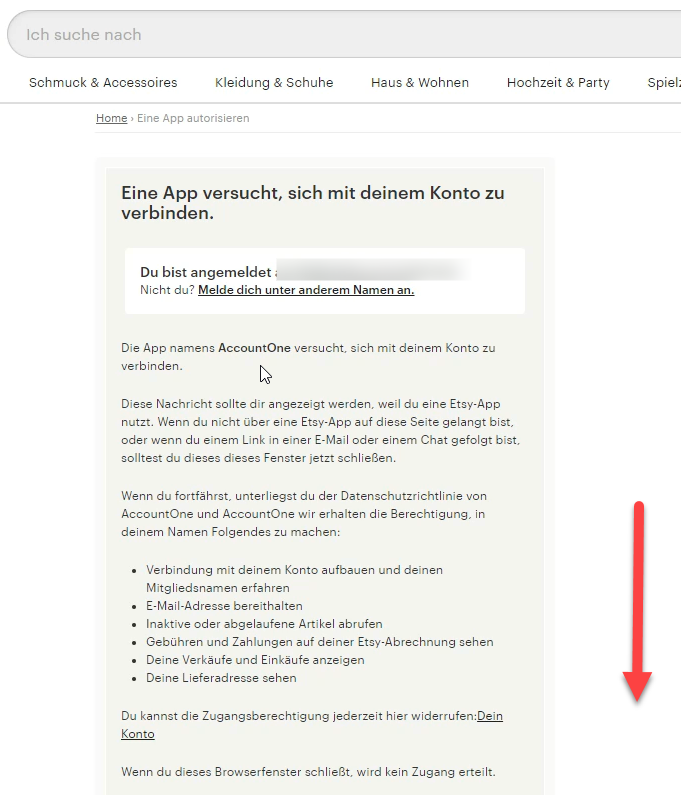This screenshot has height=795, width=681.
Task: Click list item 'Verbindung mit deinem Konto aufbauen'
Action: [294, 579]
